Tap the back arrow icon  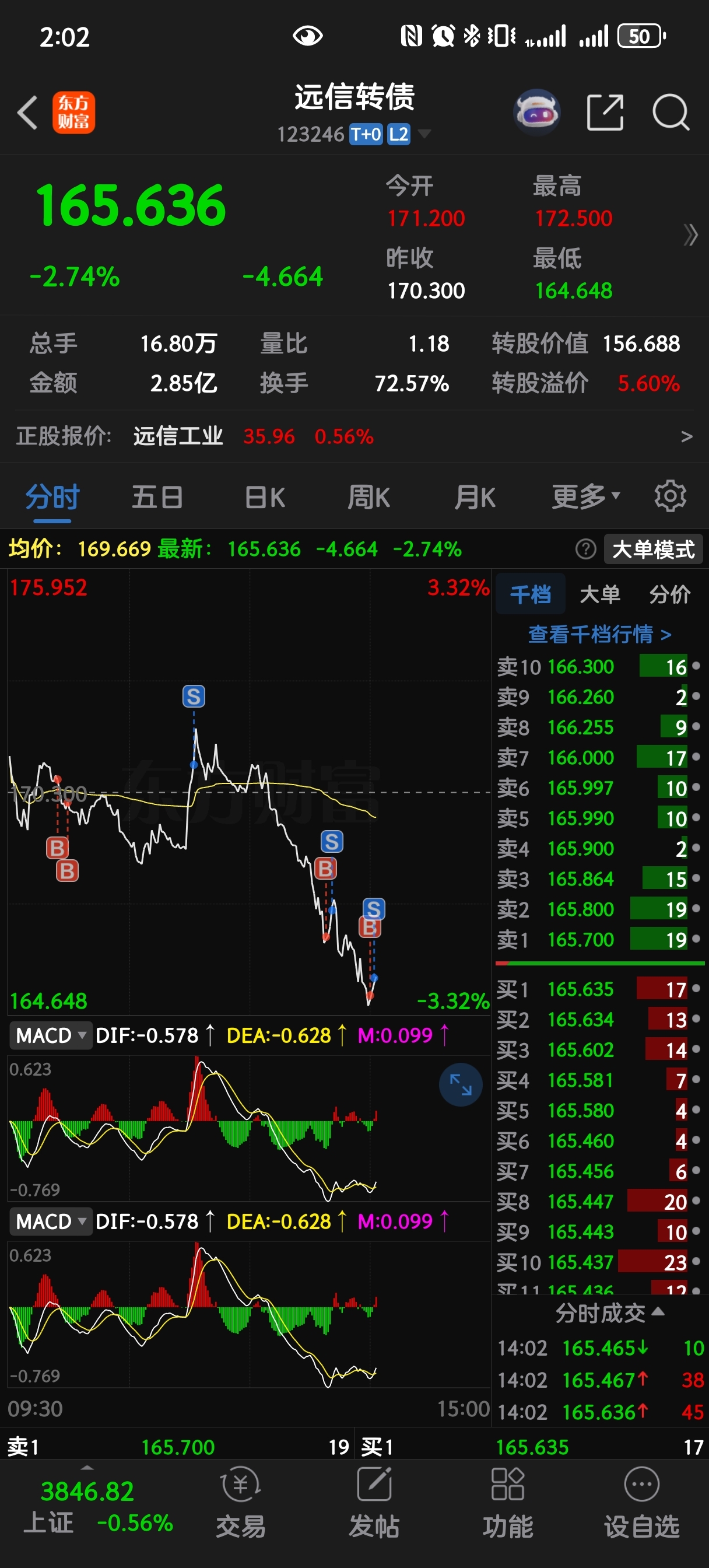coord(27,113)
